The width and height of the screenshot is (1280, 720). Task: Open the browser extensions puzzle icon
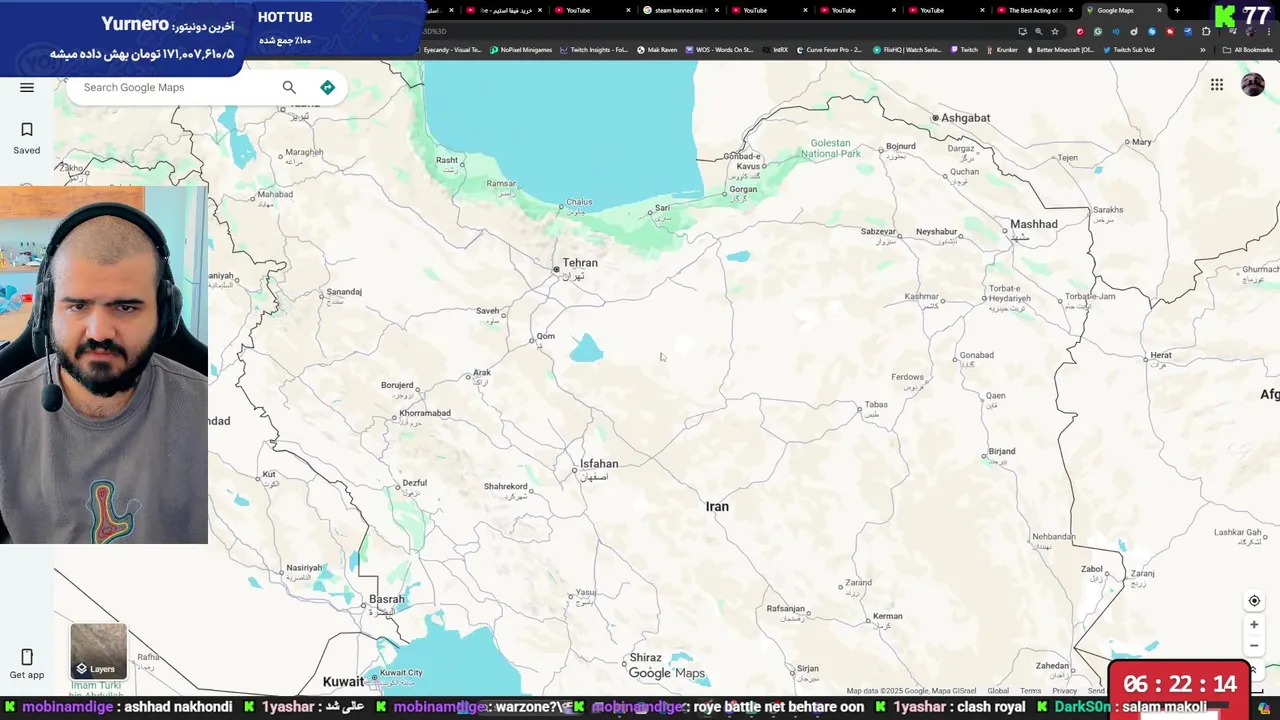click(1206, 32)
